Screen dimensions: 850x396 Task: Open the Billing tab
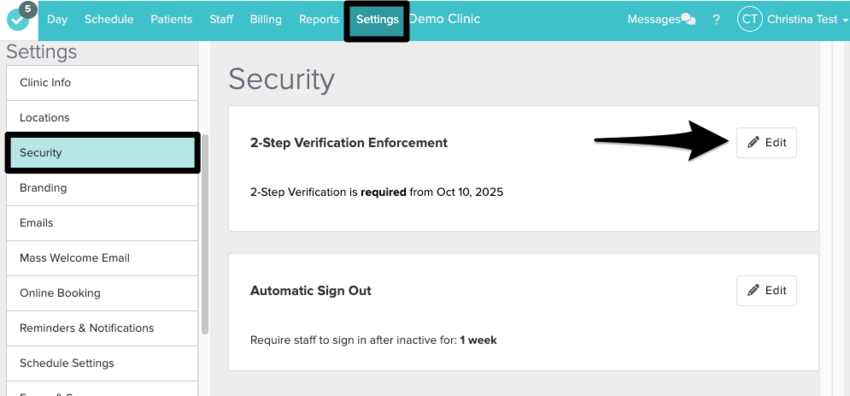[266, 20]
